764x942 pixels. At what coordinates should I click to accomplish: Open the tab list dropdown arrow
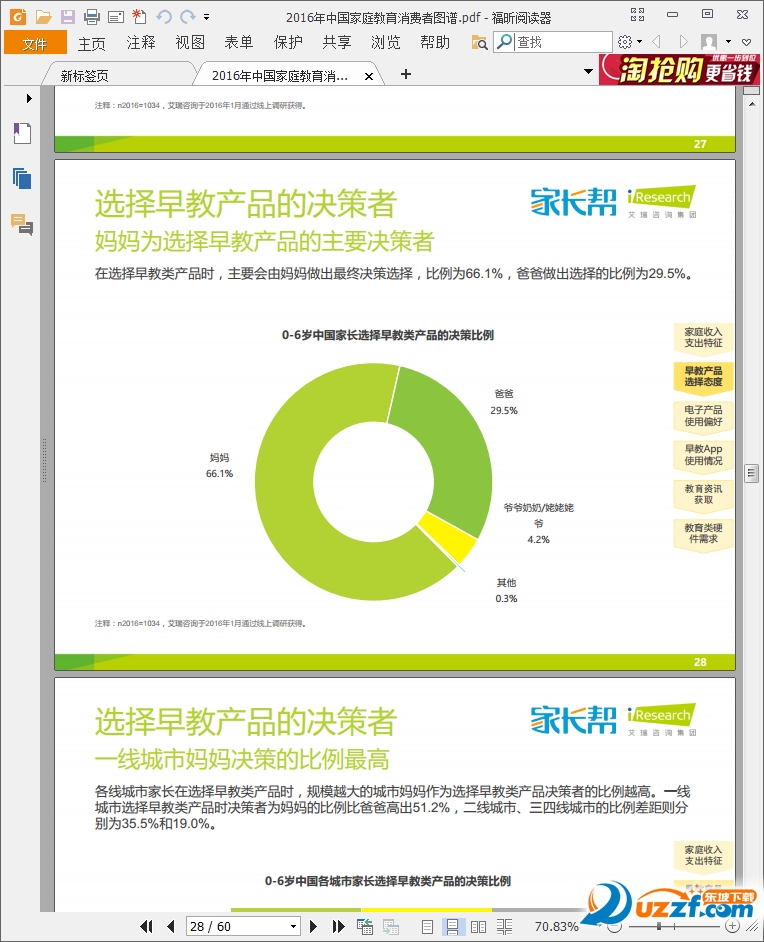click(588, 71)
